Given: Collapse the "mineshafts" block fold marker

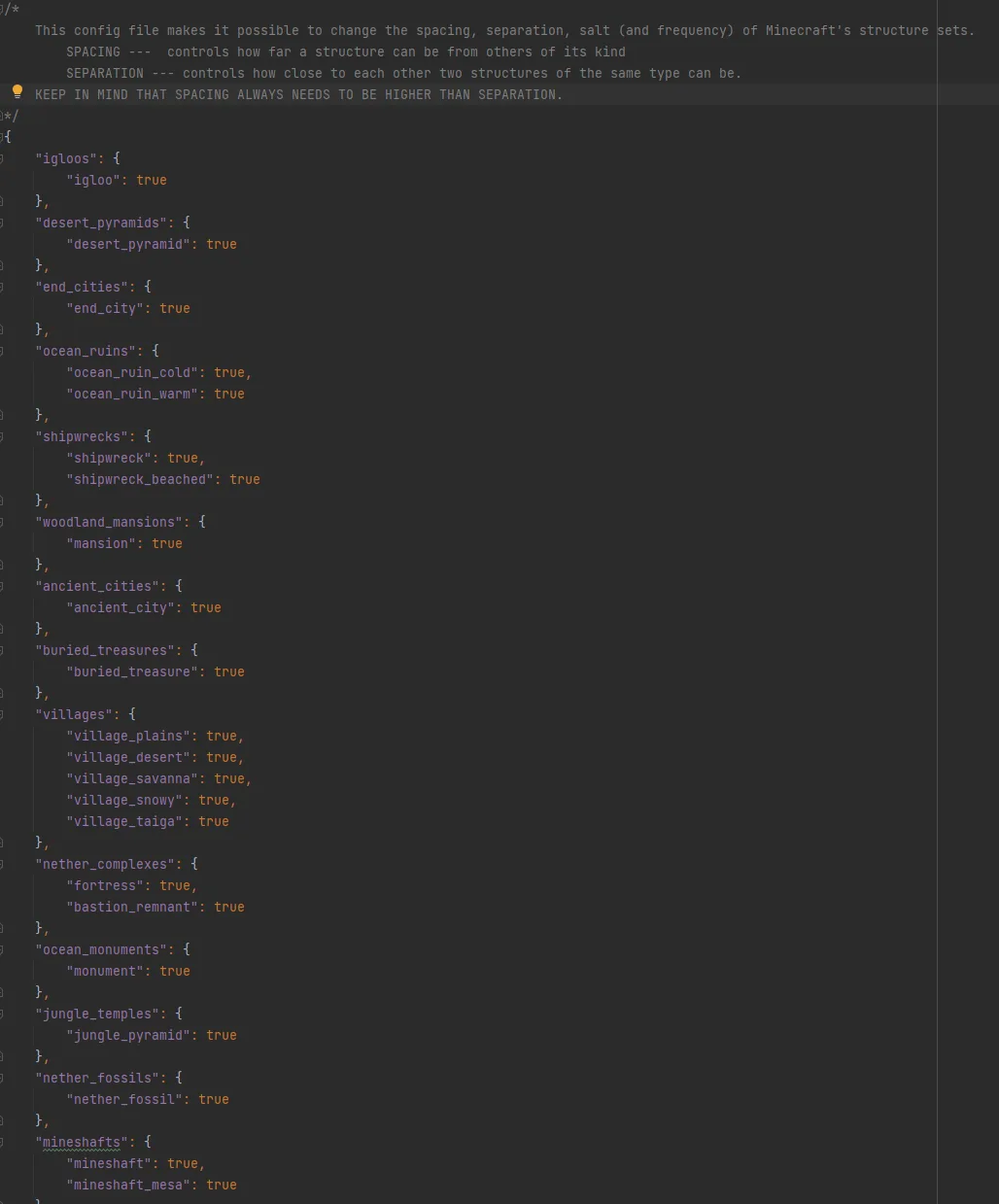Looking at the screenshot, I should (x=2, y=1142).
